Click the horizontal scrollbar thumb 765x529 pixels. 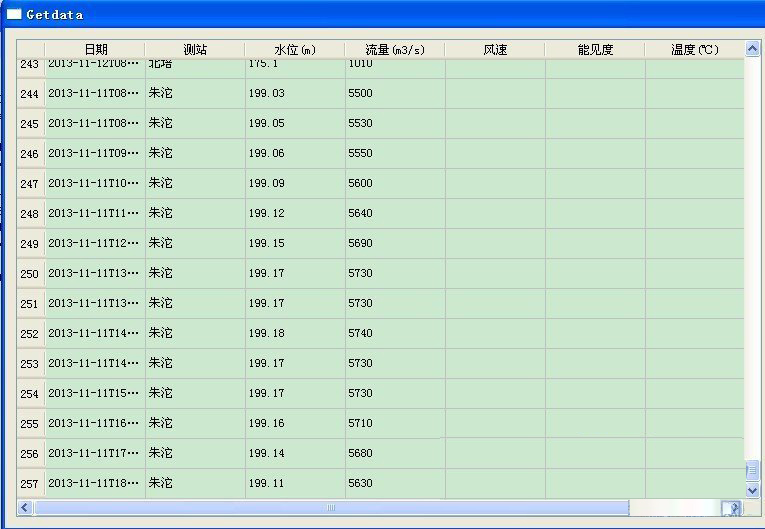330,508
